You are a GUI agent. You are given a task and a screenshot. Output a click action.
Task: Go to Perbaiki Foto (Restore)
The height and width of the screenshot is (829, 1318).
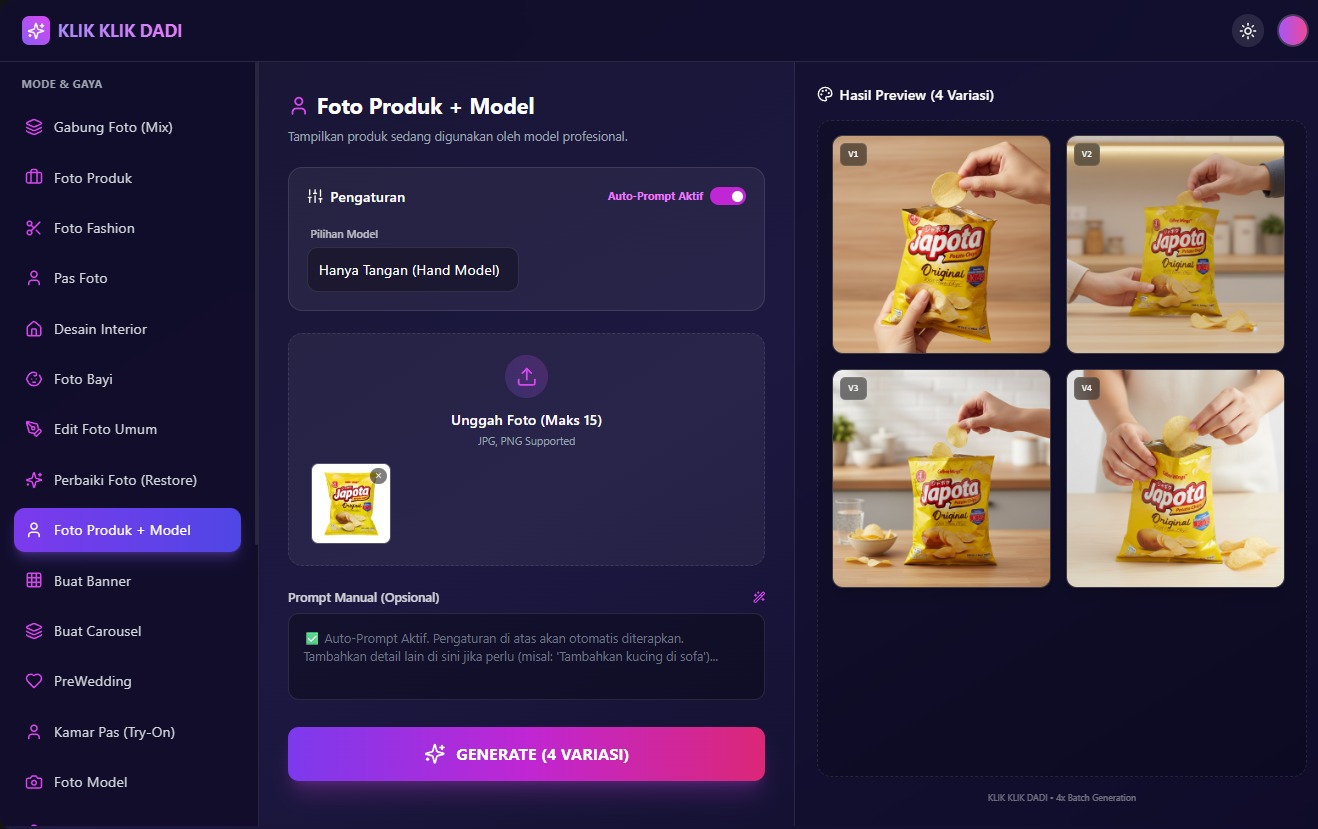tap(127, 480)
